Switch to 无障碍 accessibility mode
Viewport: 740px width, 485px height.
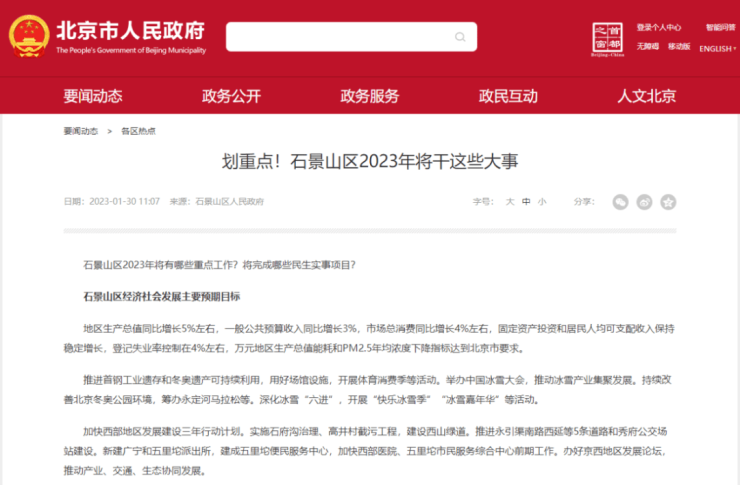(648, 46)
